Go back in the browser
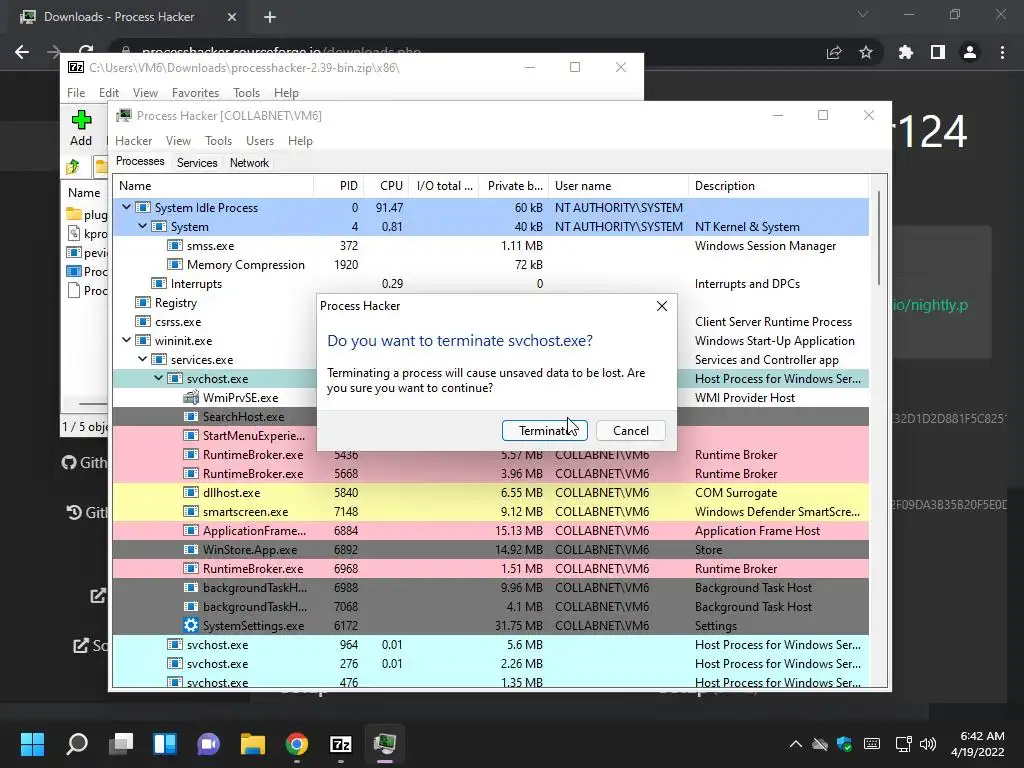Screen dimensions: 1024x768 click(x=22, y=52)
